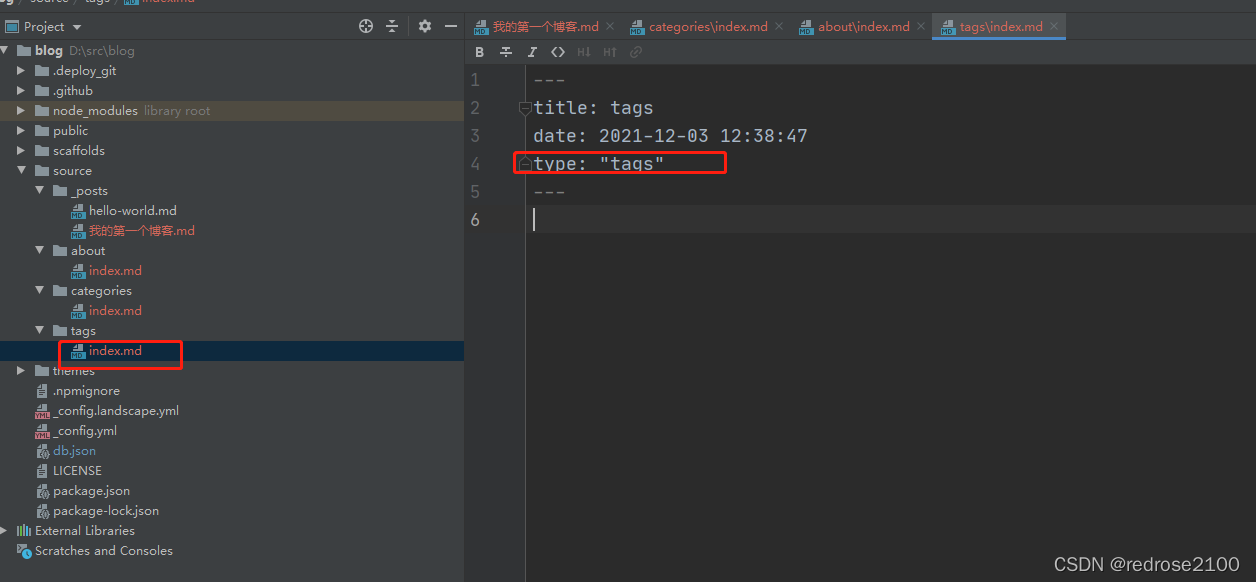Image resolution: width=1256 pixels, height=582 pixels.
Task: Click the LICENSE file icon
Action: point(42,471)
